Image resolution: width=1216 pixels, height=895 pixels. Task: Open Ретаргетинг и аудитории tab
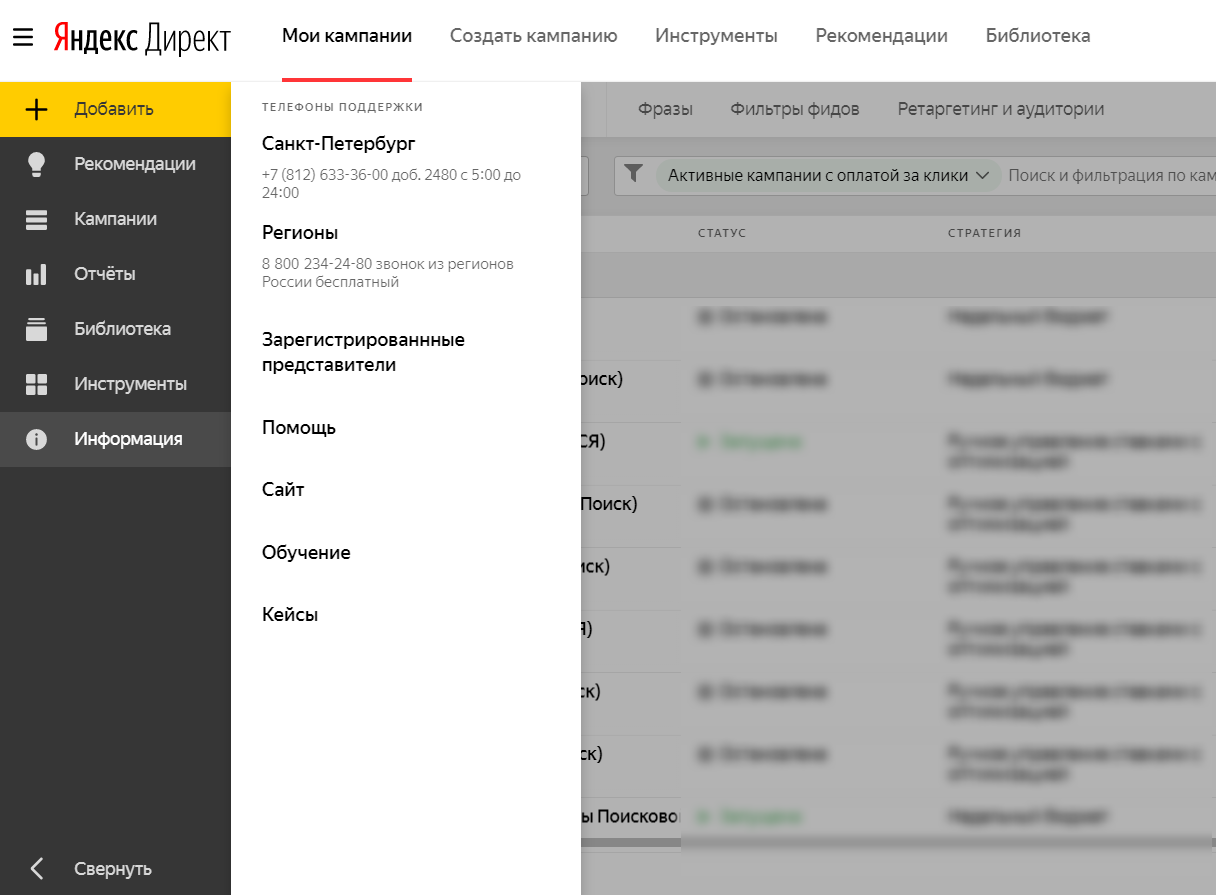[x=1000, y=109]
